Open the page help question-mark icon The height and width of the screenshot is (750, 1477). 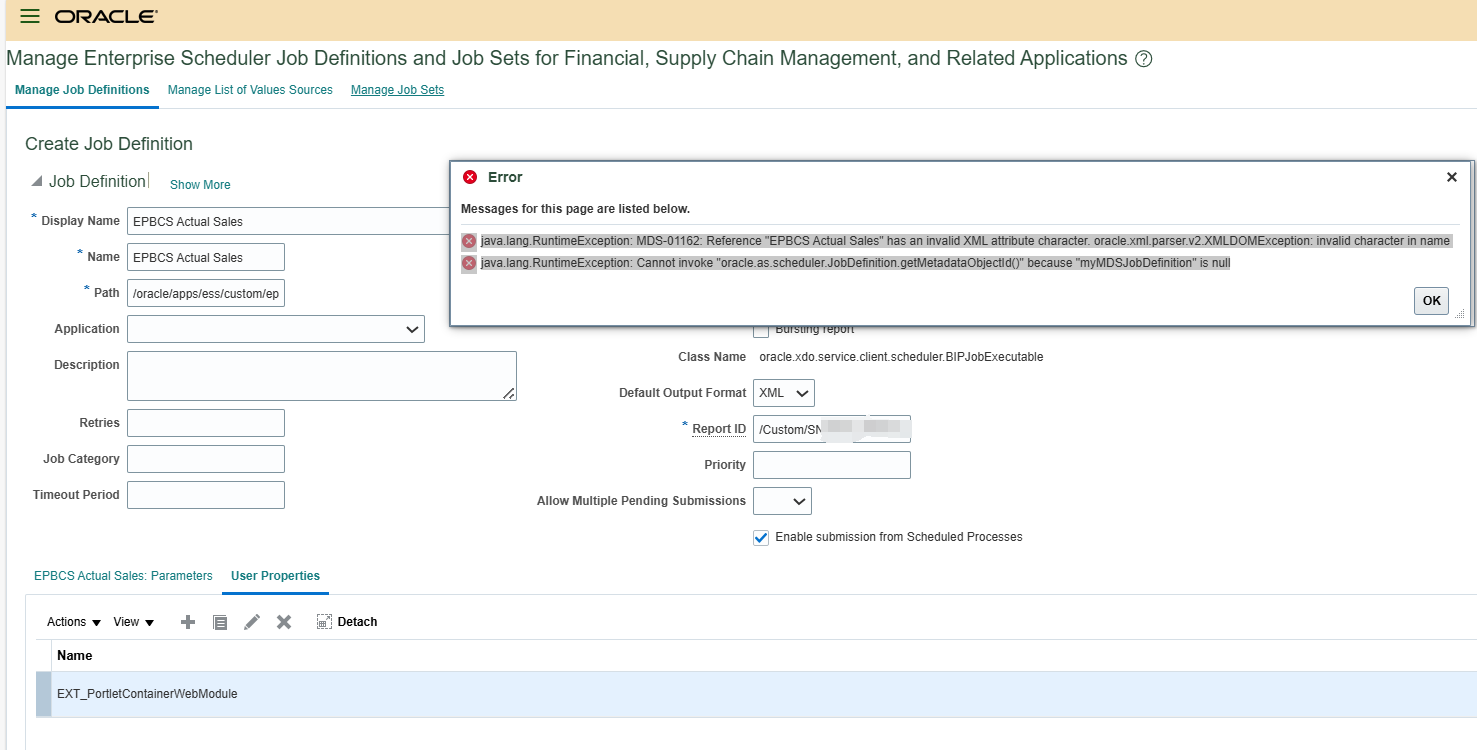[x=1144, y=59]
